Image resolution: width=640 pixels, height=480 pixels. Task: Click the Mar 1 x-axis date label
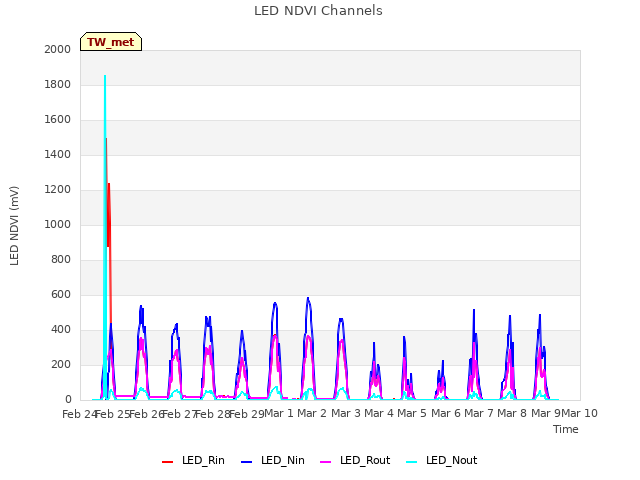(x=279, y=413)
